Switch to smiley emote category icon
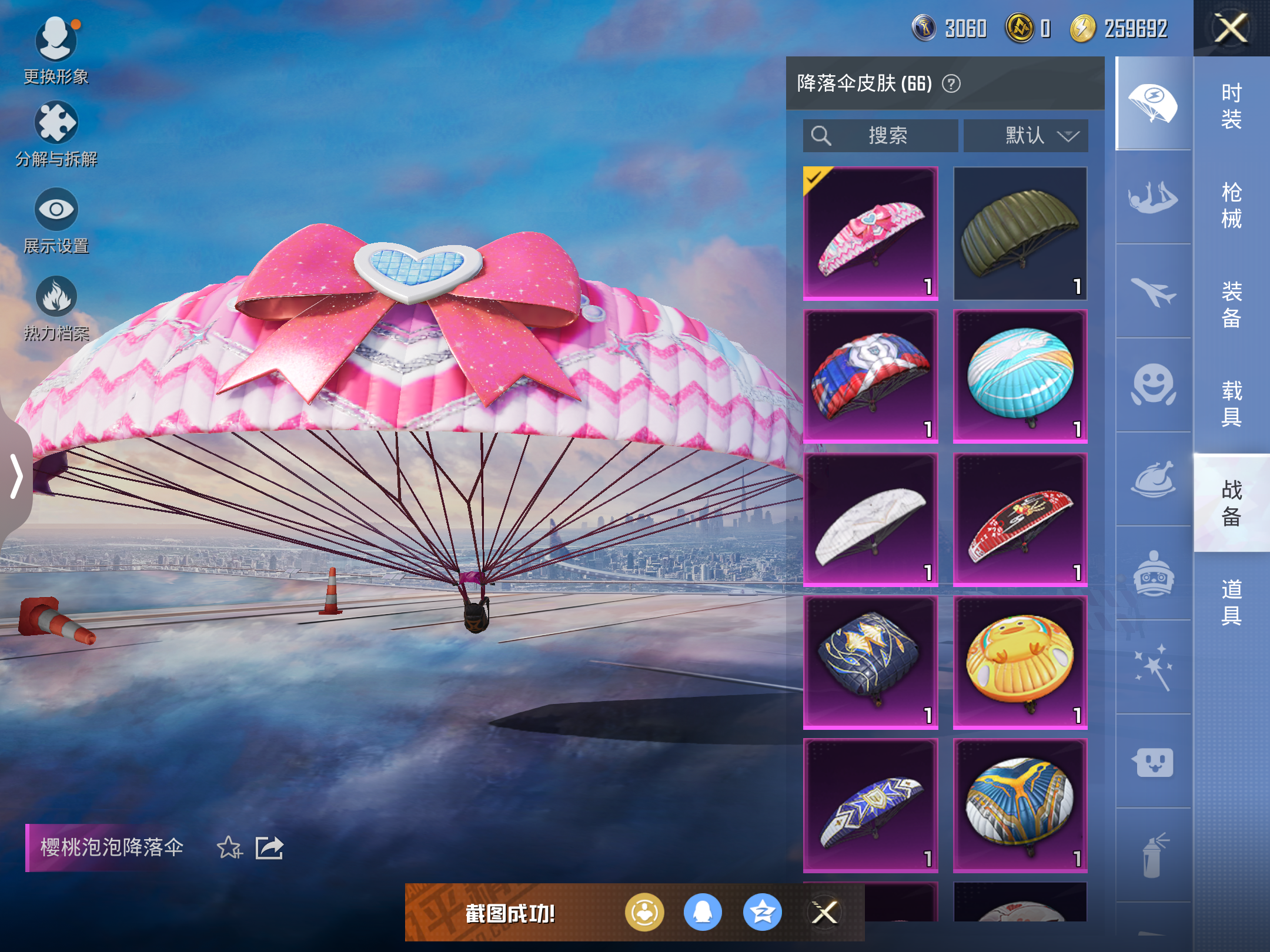The image size is (1270, 952). pyautogui.click(x=1153, y=386)
